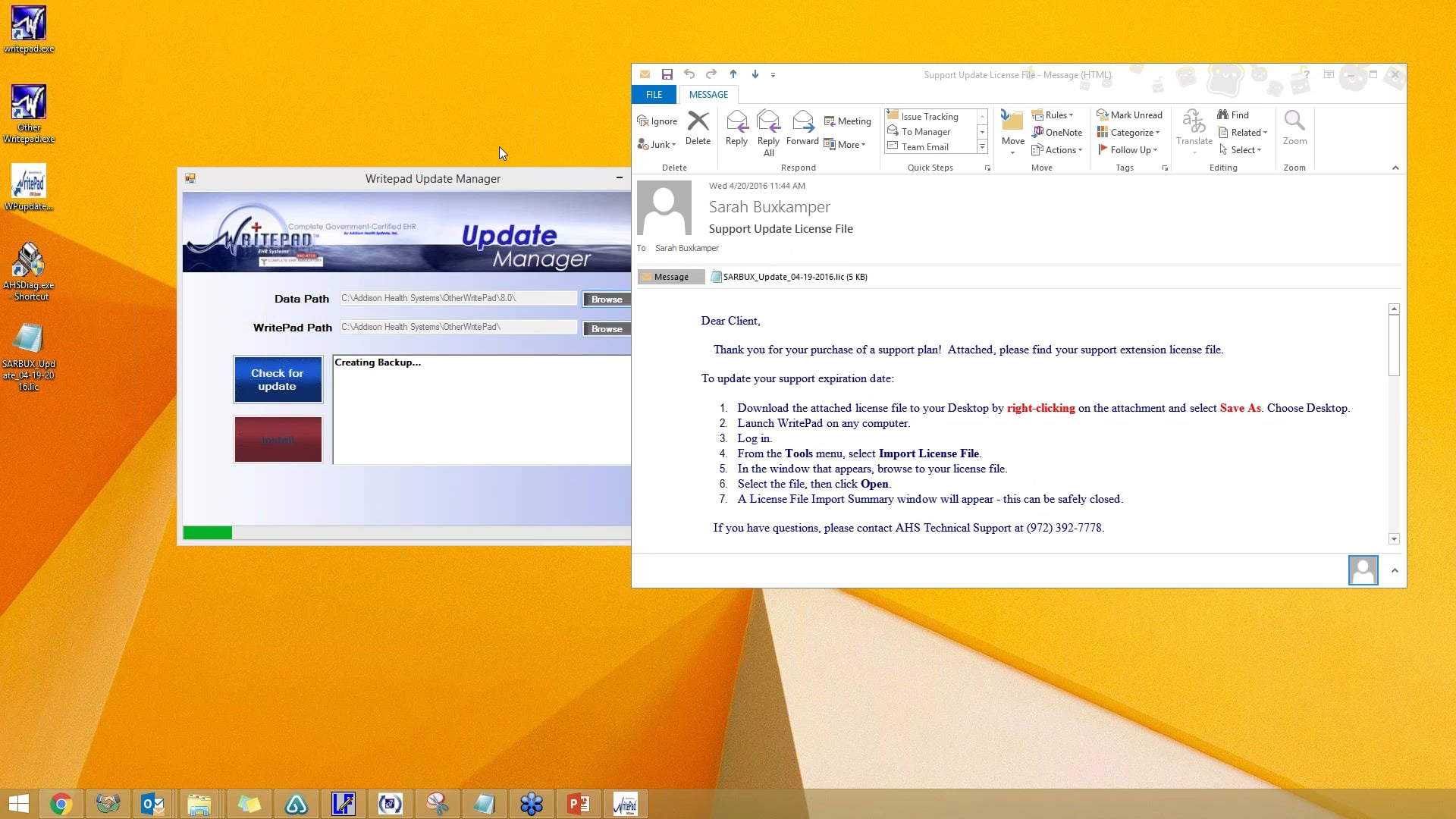Open File Explorer from the taskbar
The width and height of the screenshot is (1456, 819).
pos(199,804)
